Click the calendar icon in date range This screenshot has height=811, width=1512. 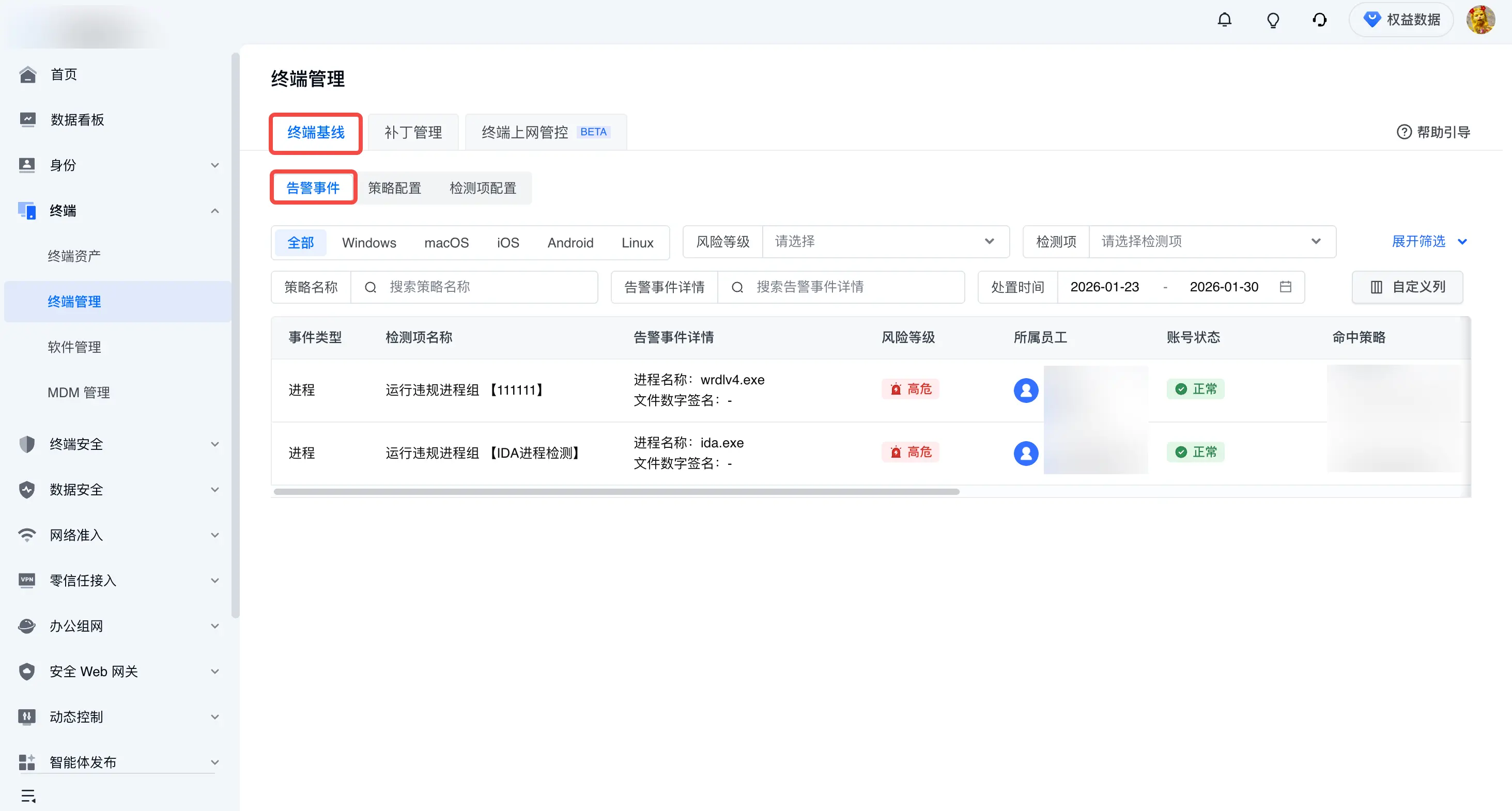click(1286, 286)
